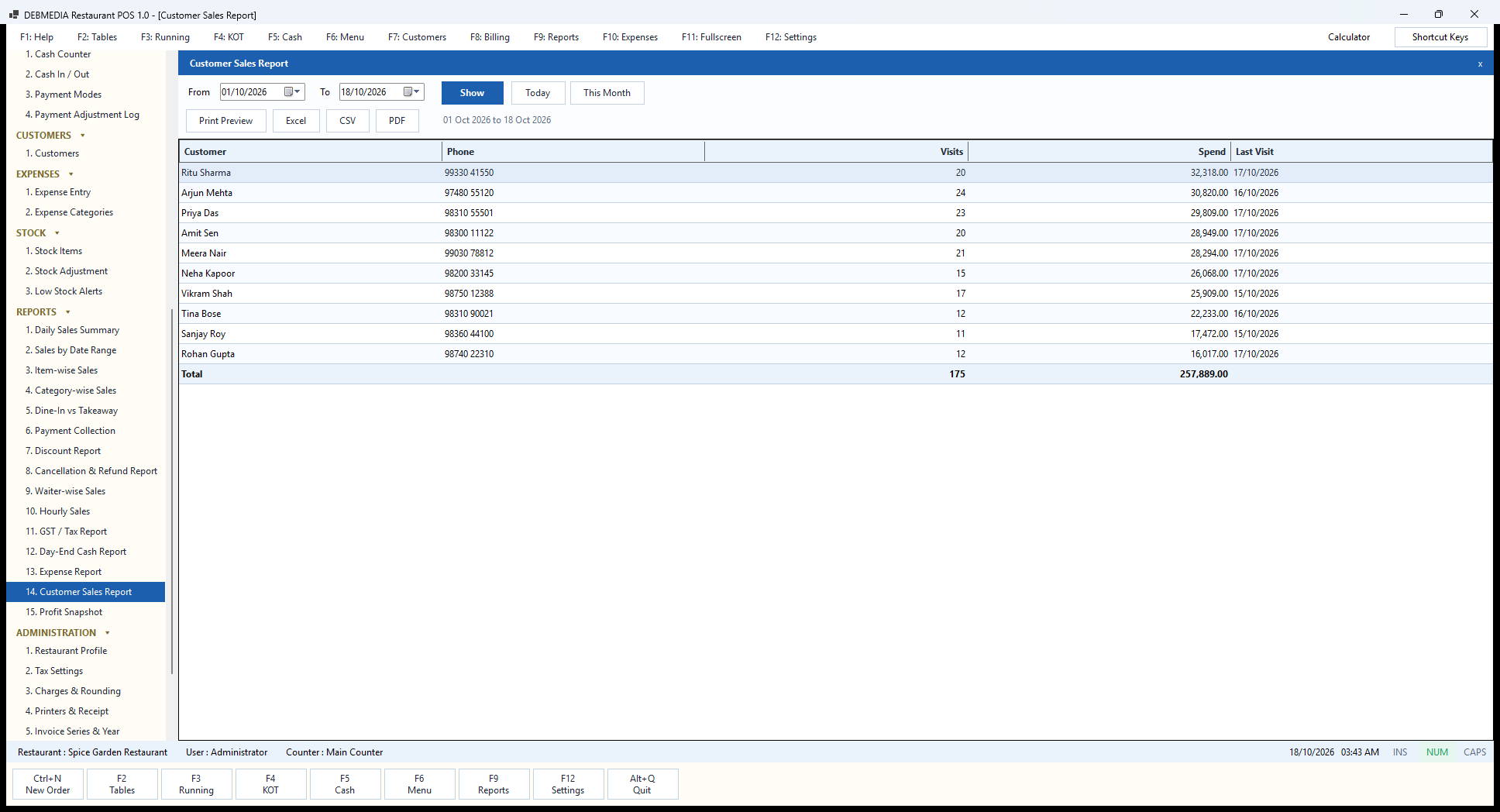
Task: Open Print Preview of the report
Action: (225, 121)
